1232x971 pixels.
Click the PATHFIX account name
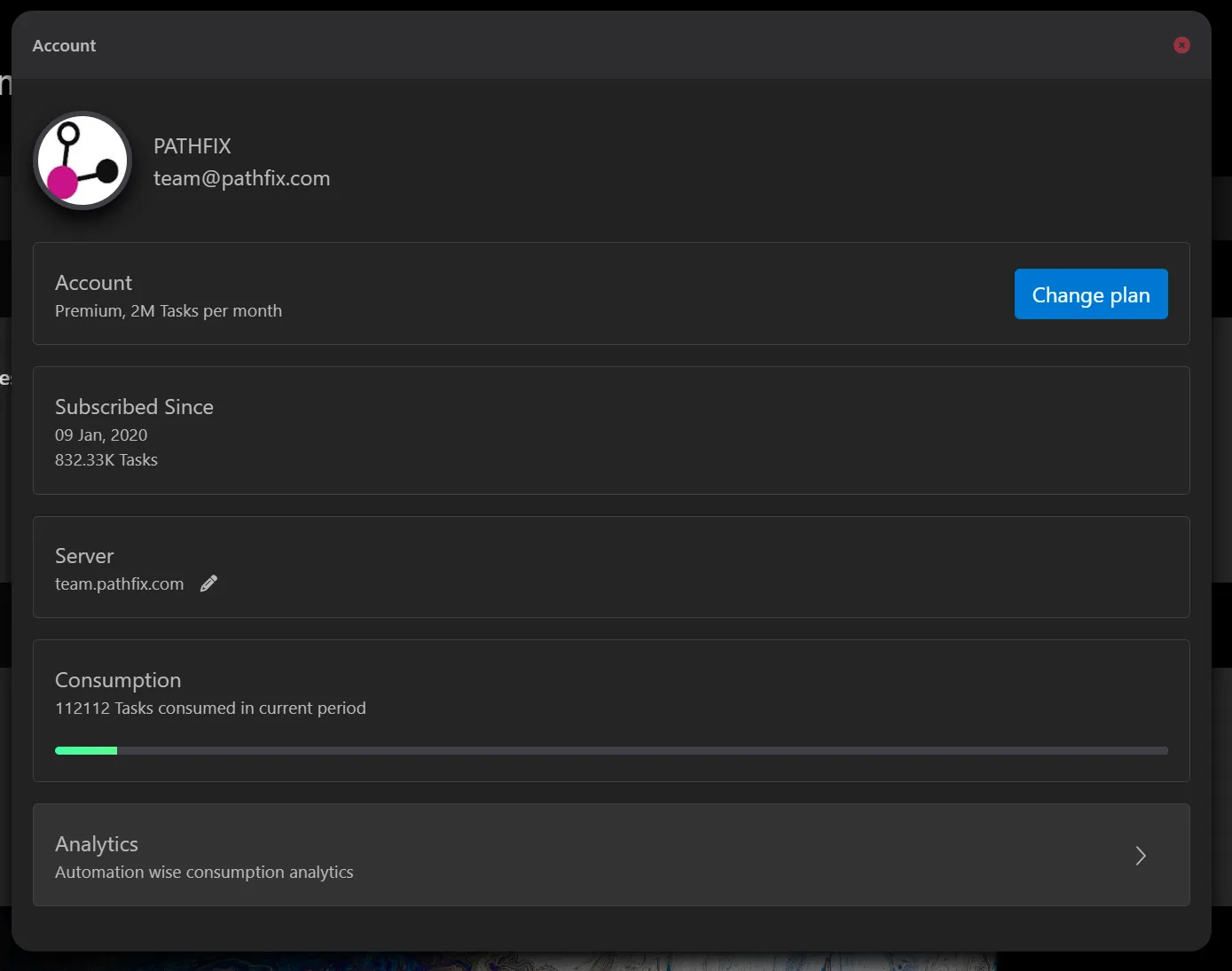coord(192,146)
